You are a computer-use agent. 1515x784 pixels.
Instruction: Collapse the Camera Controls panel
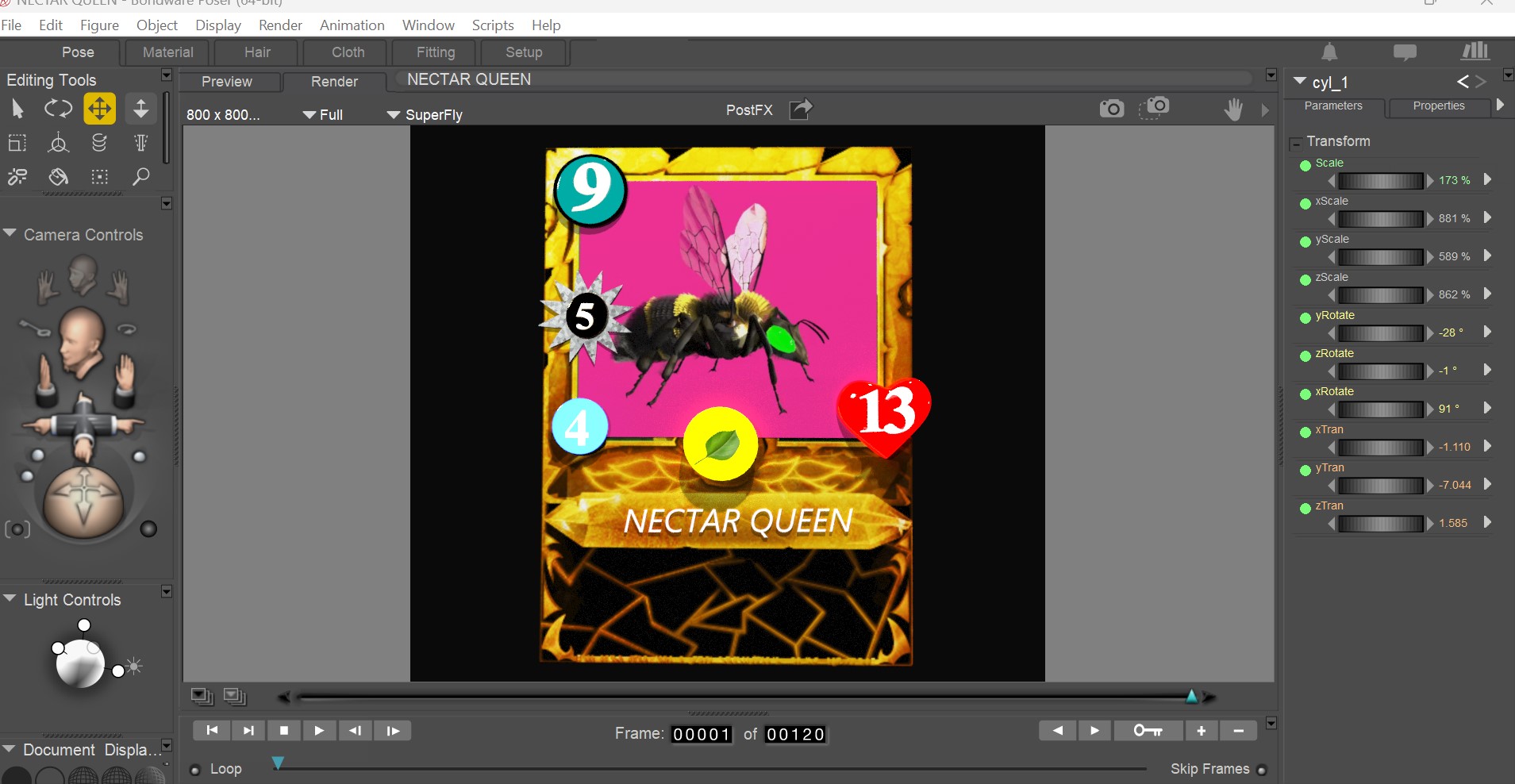[x=10, y=233]
